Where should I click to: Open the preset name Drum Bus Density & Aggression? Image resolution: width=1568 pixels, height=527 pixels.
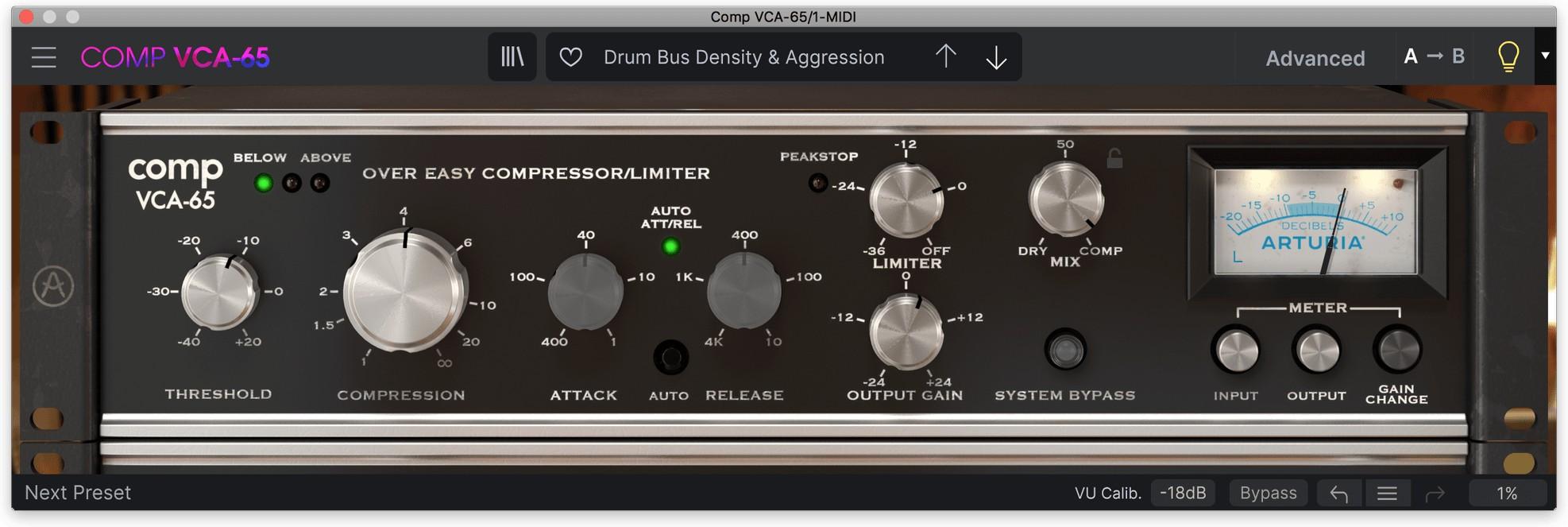744,57
